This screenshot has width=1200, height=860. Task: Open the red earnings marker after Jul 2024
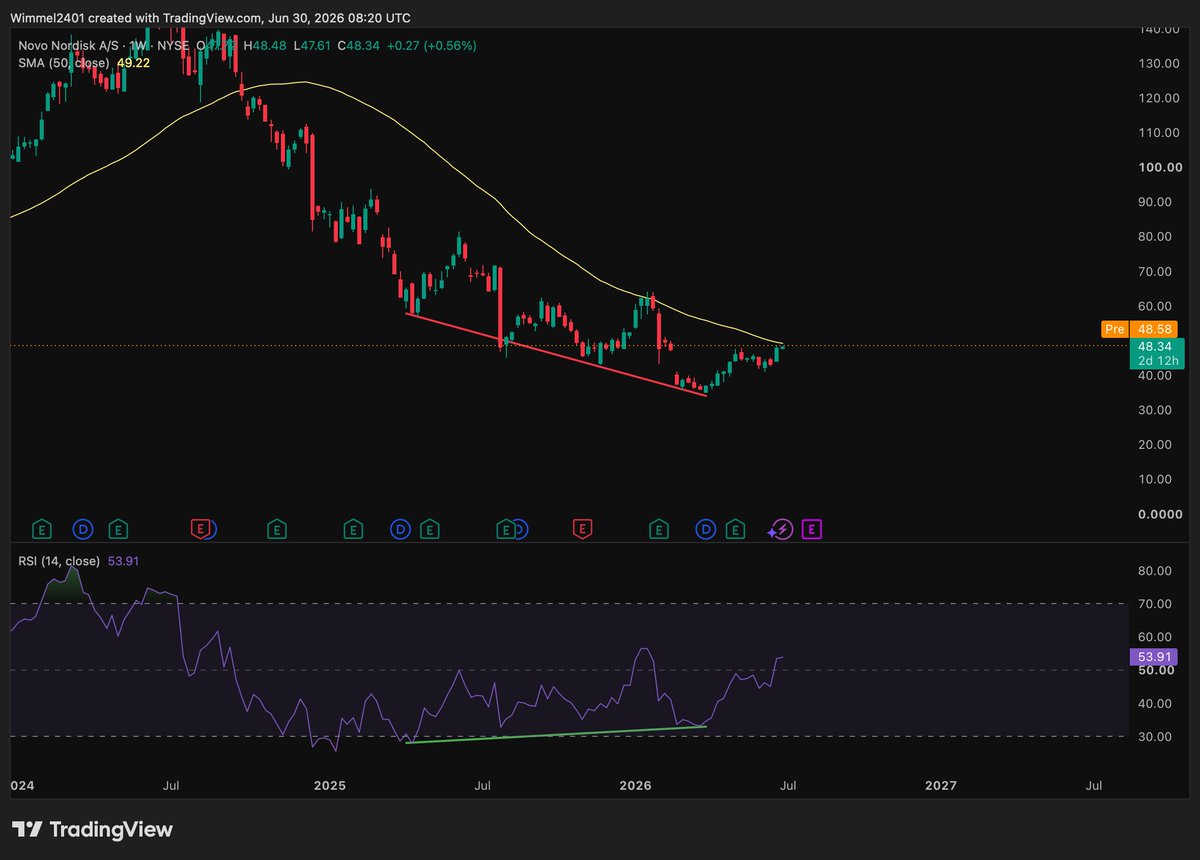(201, 528)
